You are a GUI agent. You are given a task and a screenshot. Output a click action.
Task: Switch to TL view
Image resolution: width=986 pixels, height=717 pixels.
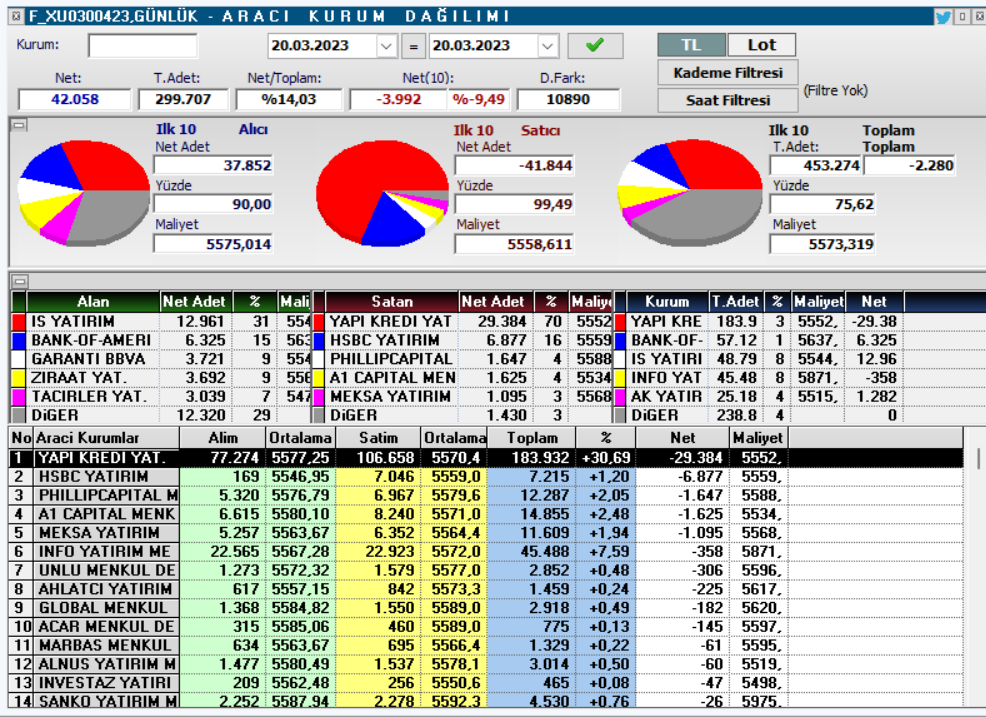(692, 45)
